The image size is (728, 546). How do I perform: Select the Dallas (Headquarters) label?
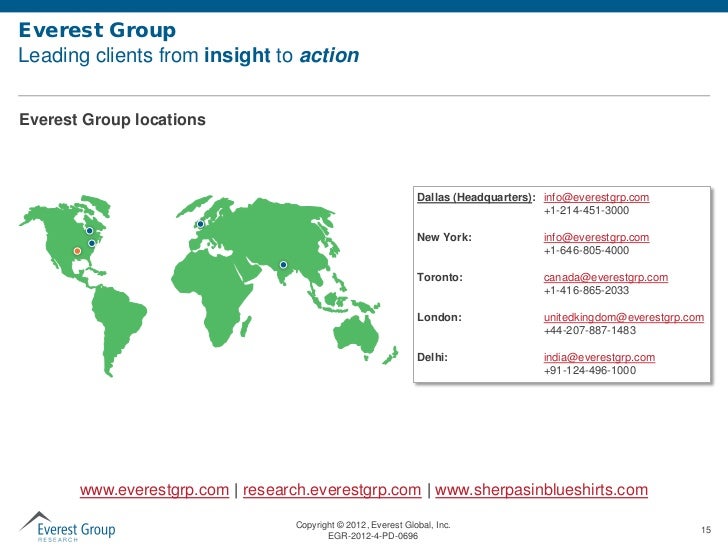point(476,197)
